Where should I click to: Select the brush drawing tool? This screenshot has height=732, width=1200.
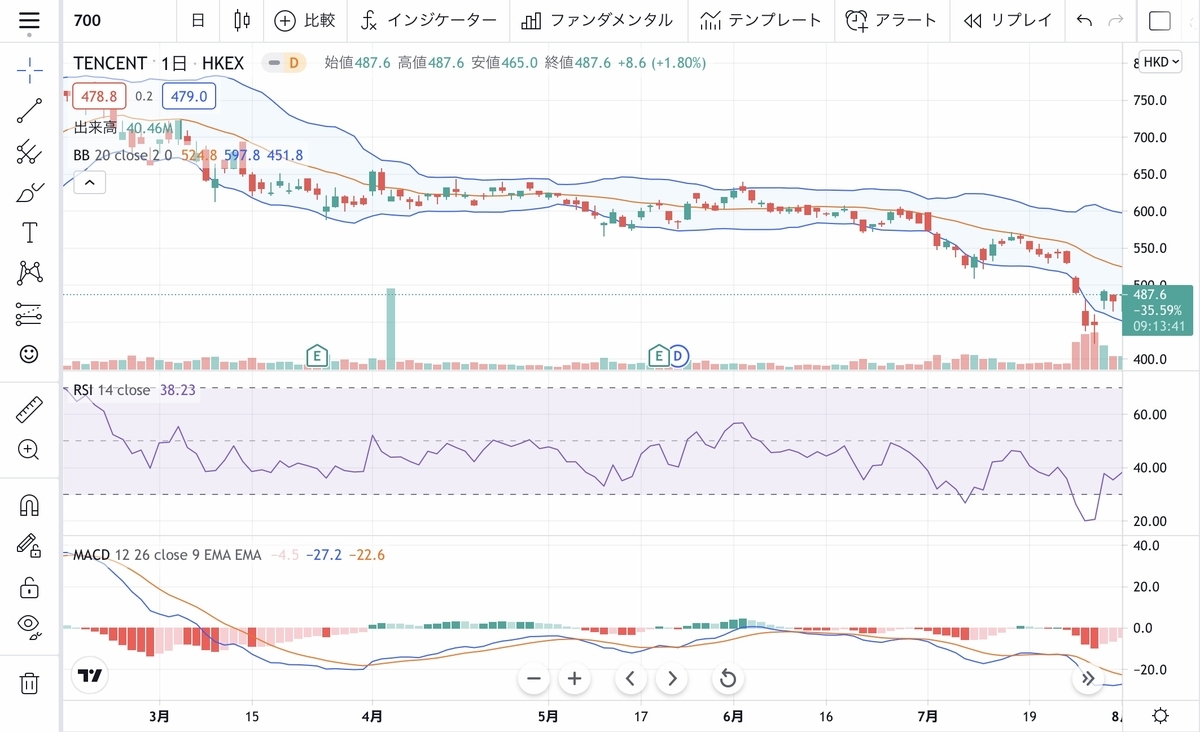30,193
